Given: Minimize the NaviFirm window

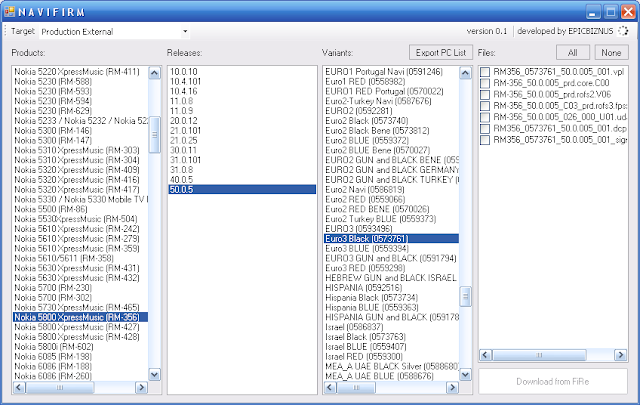Looking at the screenshot, I should click(593, 11).
